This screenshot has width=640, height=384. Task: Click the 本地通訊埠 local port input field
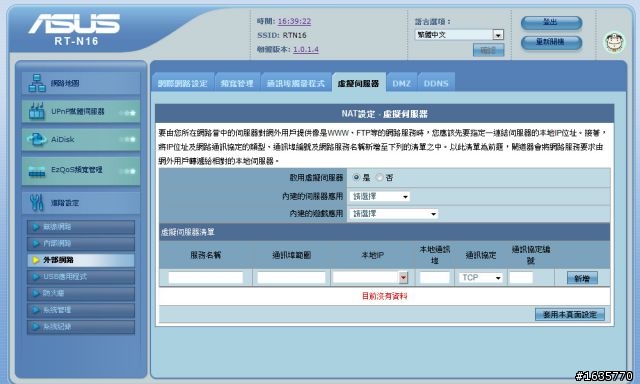[x=435, y=277]
